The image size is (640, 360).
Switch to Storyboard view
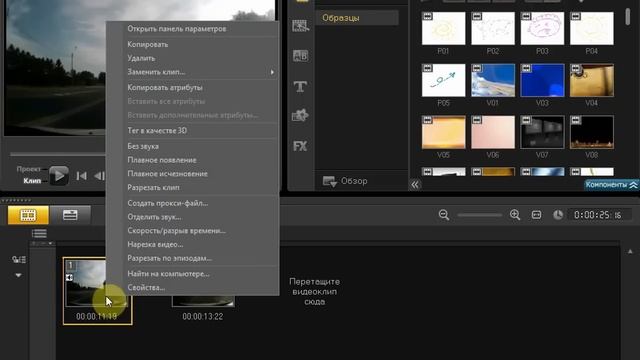click(x=28, y=215)
